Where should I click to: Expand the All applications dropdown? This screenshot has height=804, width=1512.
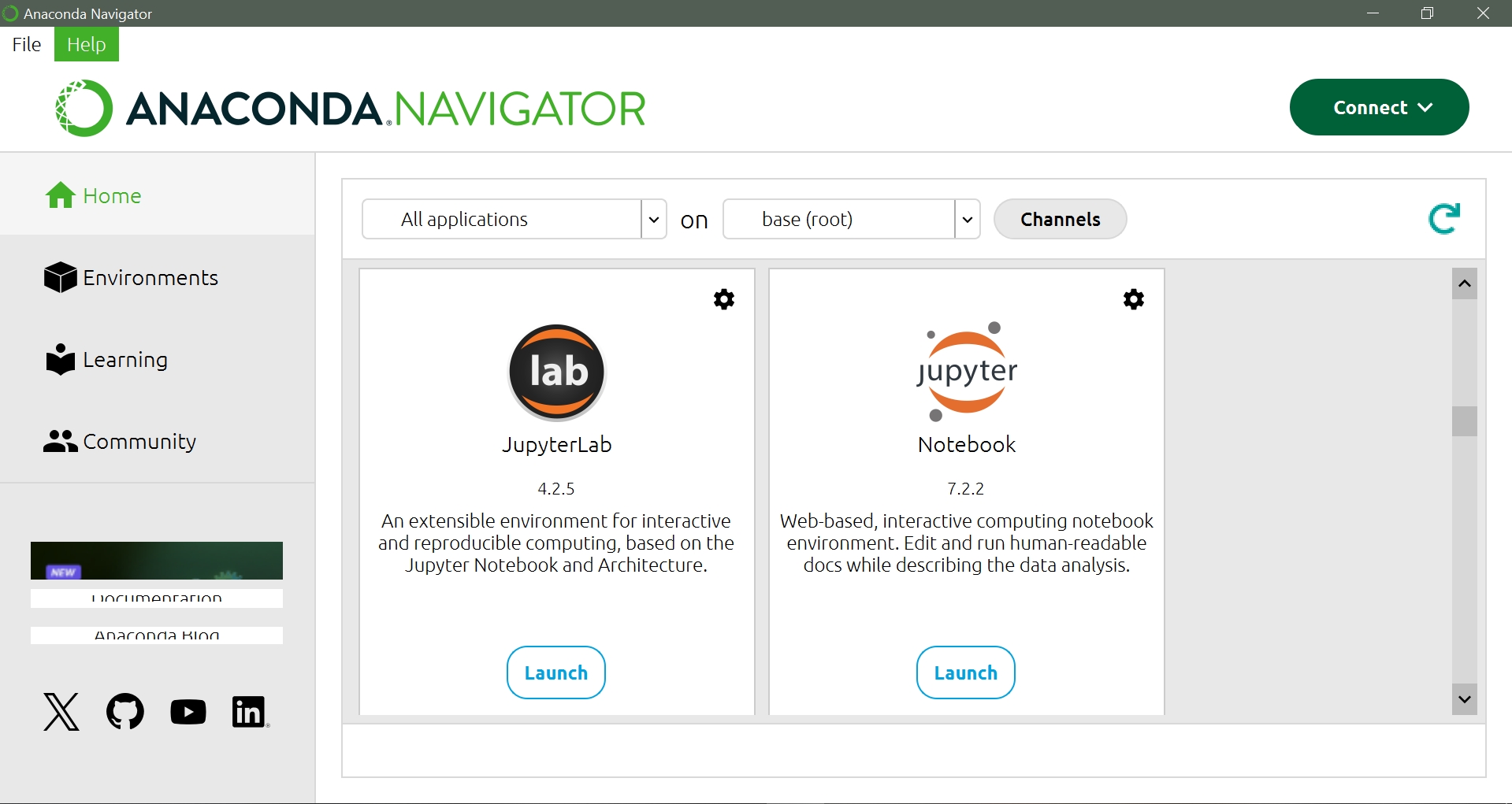click(x=653, y=220)
